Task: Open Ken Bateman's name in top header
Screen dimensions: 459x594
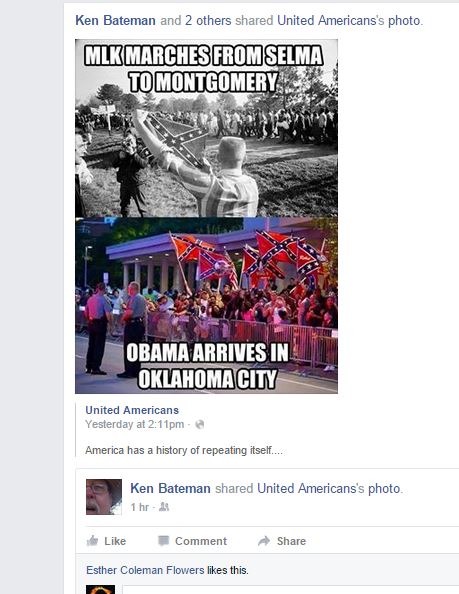Action: [116, 20]
